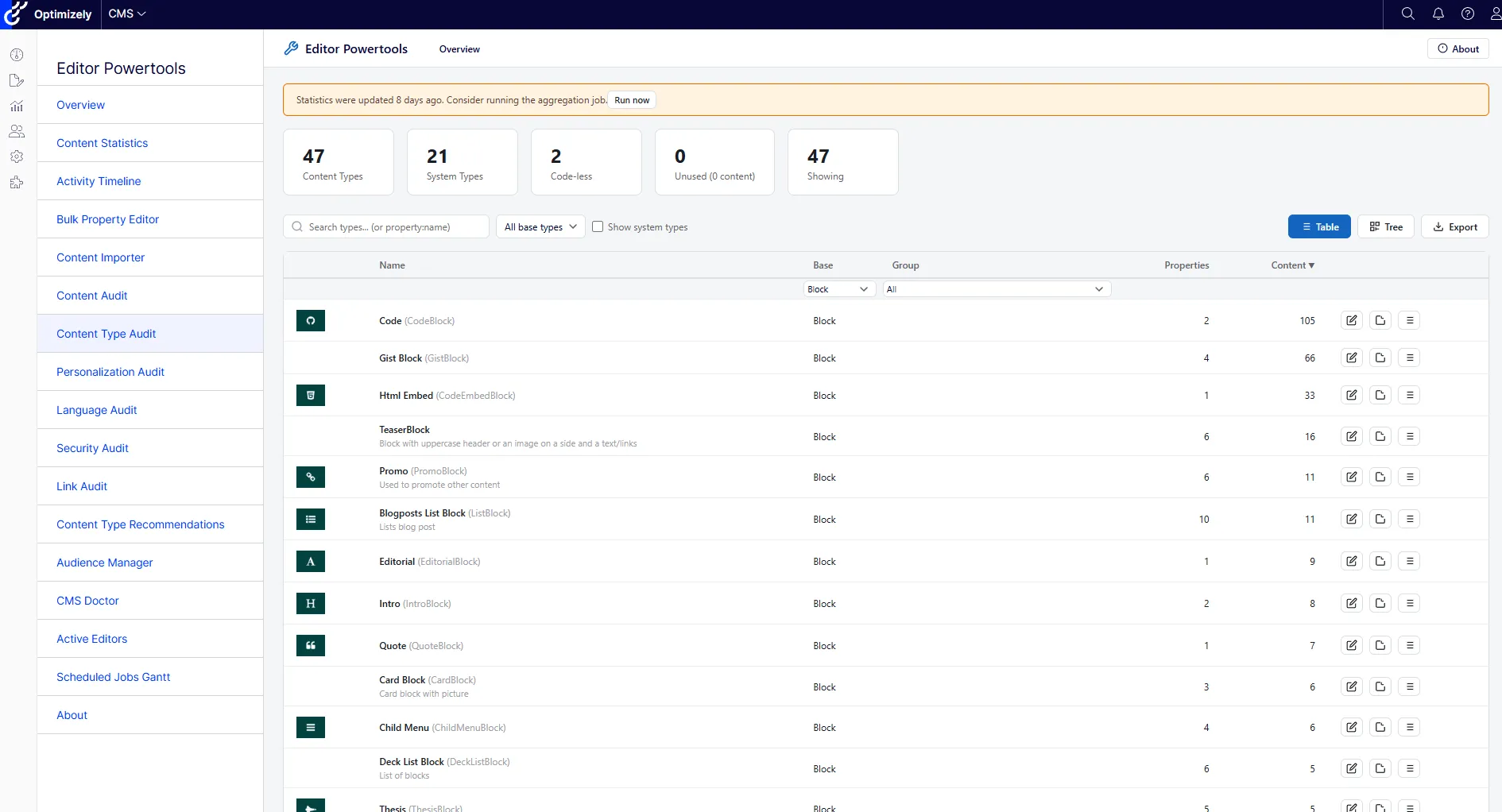1502x812 pixels.
Task: Sort by the Content column header
Action: tap(1293, 265)
